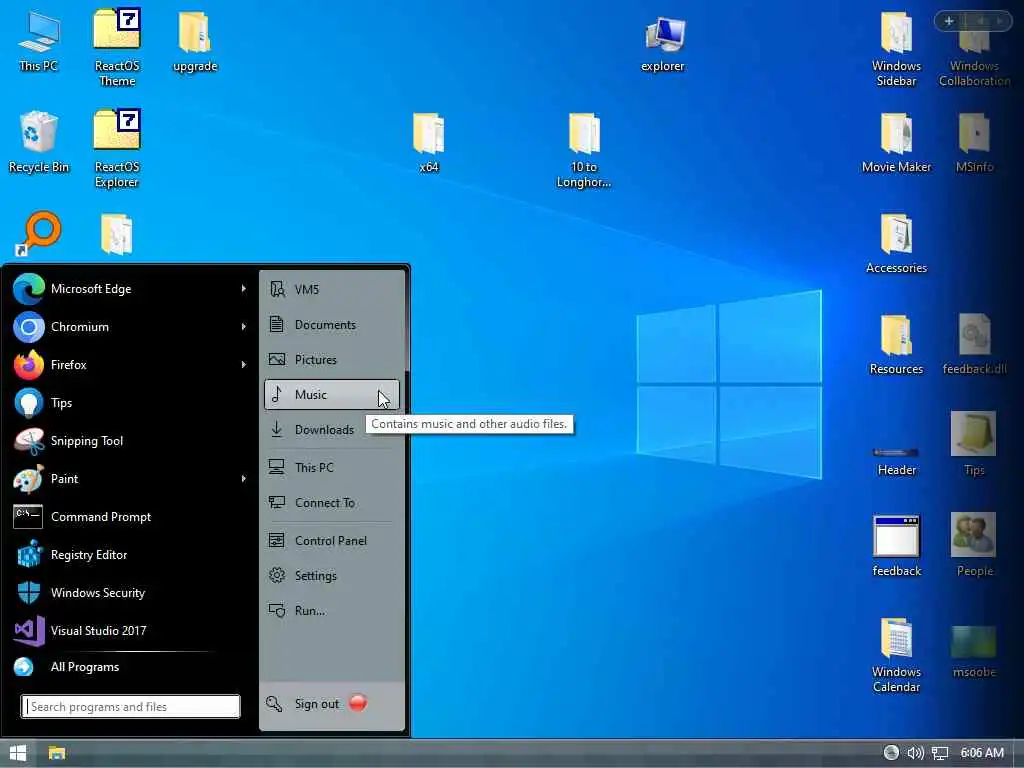Open Documents from the Start menu
This screenshot has width=1024, height=768.
point(332,325)
